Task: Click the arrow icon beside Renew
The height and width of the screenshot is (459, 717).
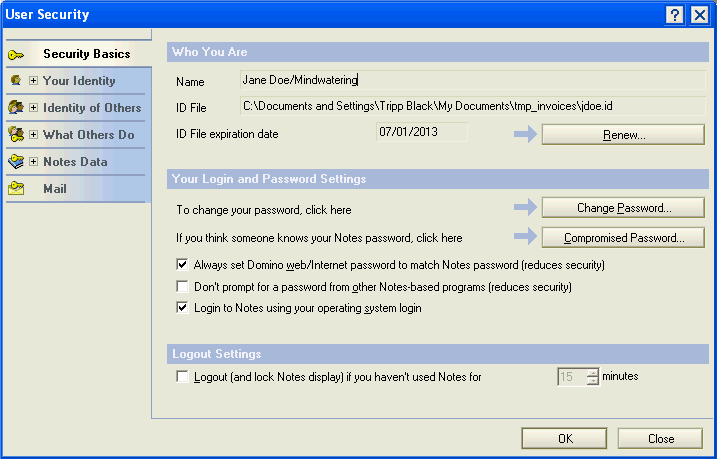Action: coord(525,135)
